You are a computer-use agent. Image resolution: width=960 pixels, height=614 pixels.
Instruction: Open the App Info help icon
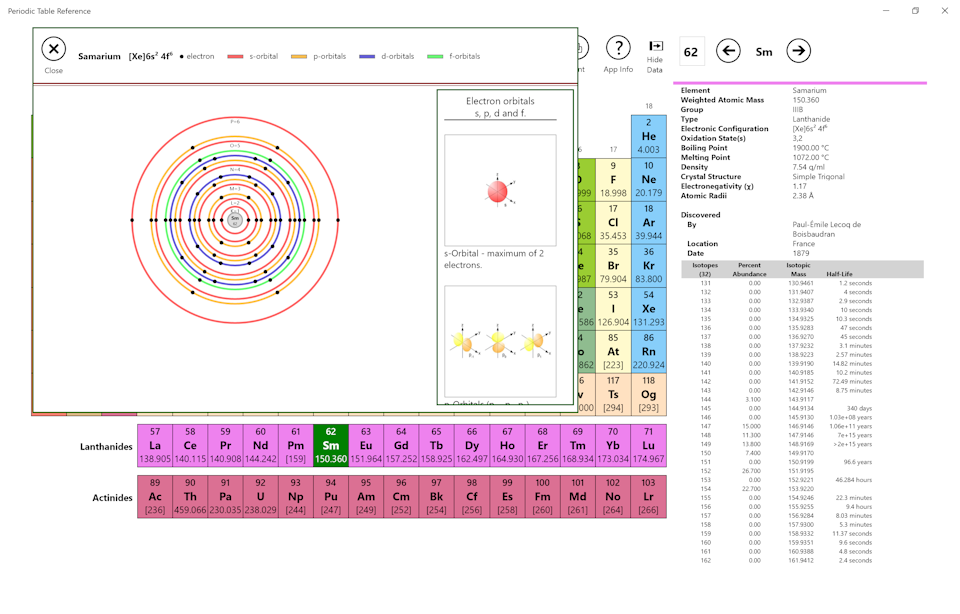[x=618, y=49]
